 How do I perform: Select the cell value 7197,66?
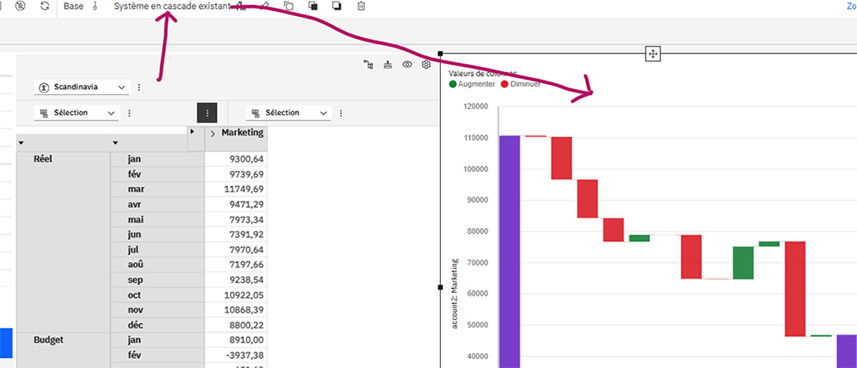pos(236,265)
